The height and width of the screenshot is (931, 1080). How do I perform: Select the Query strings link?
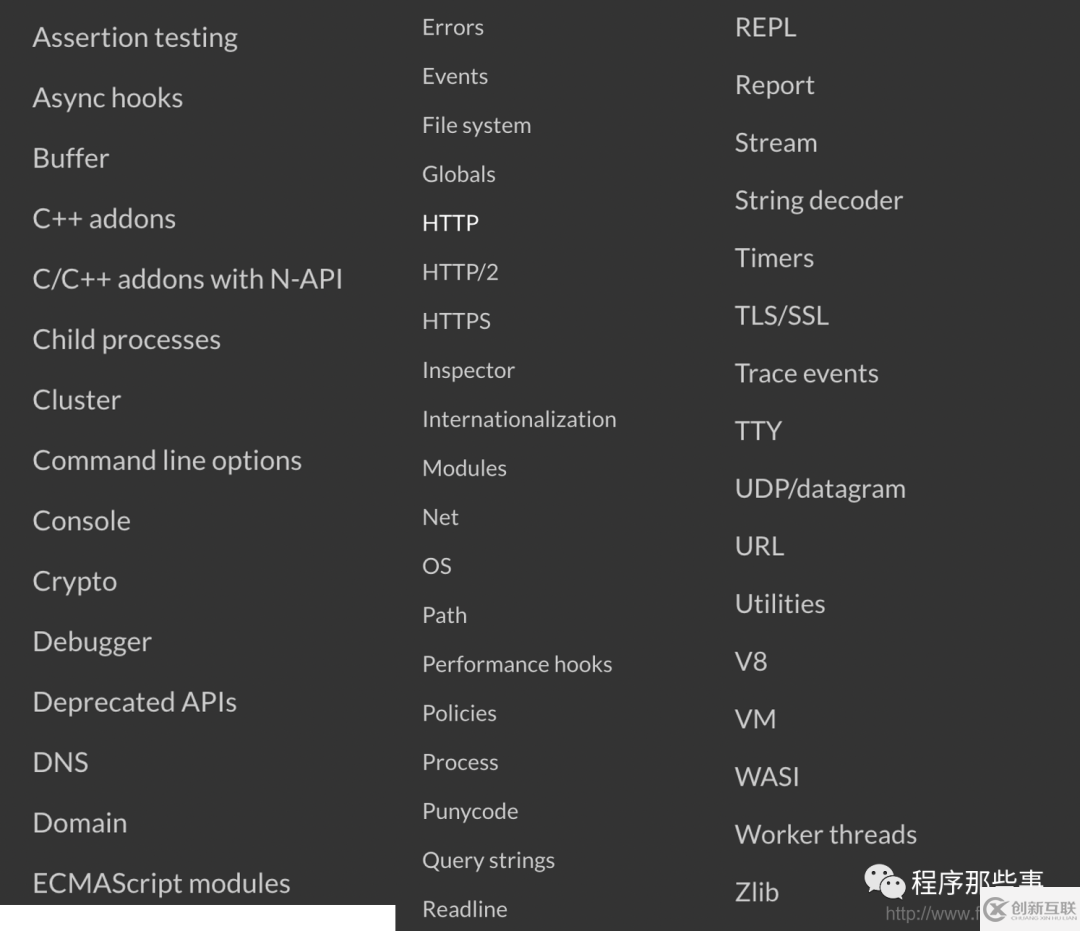pyautogui.click(x=488, y=861)
